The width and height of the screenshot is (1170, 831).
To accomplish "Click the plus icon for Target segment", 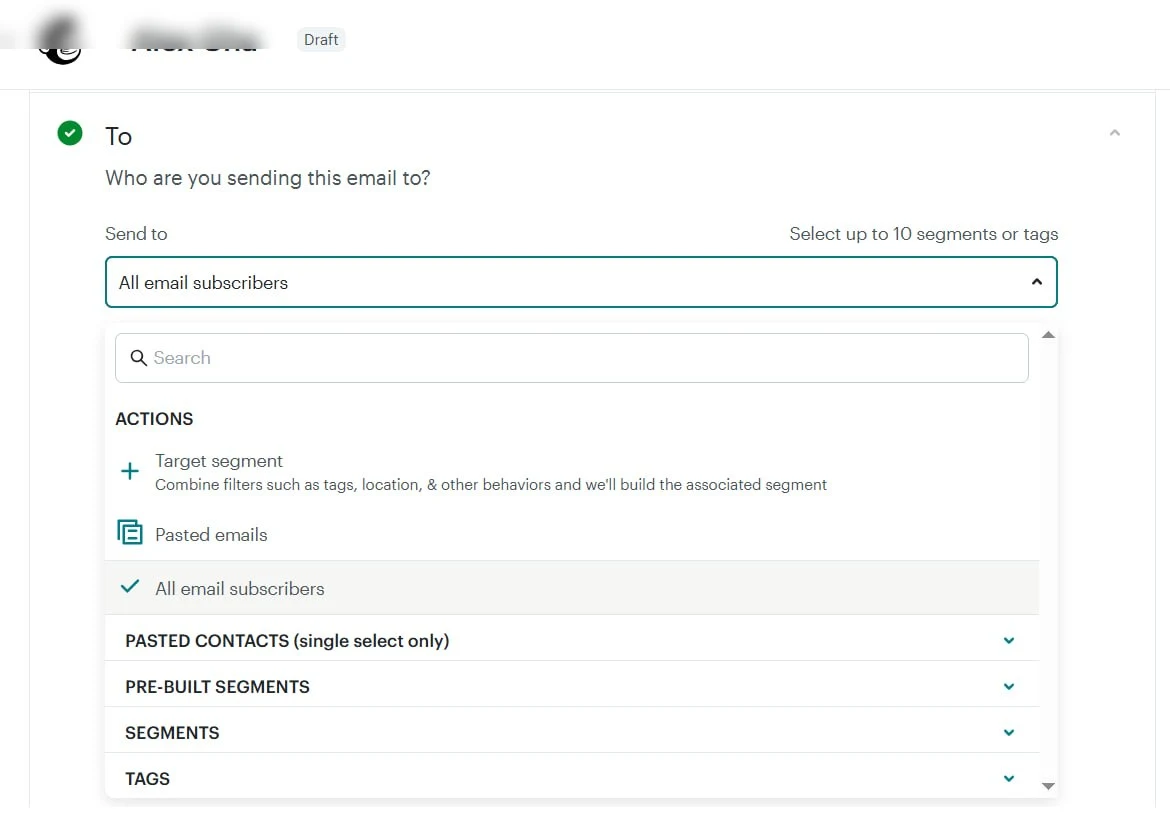I will (130, 471).
